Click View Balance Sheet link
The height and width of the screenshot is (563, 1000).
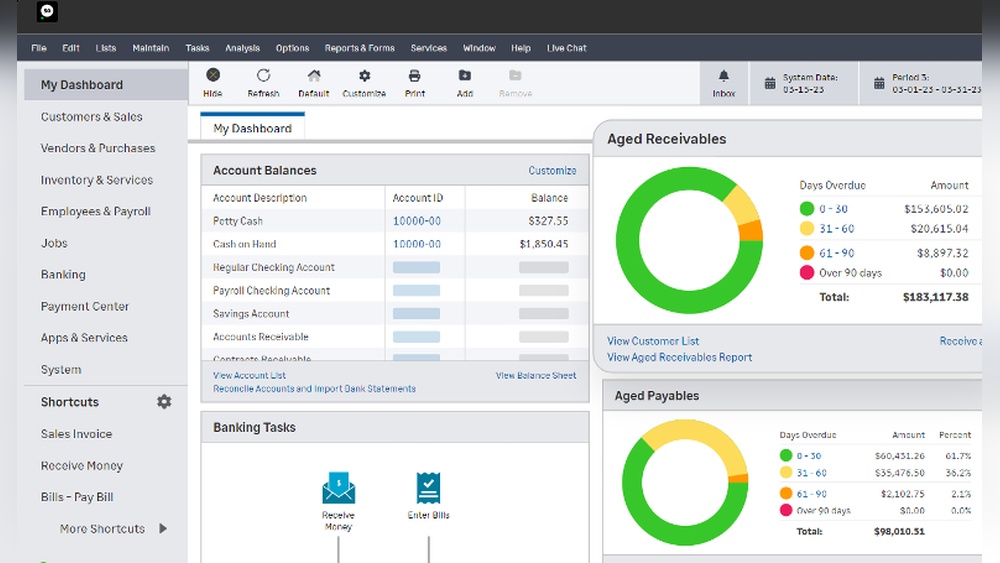tap(536, 376)
